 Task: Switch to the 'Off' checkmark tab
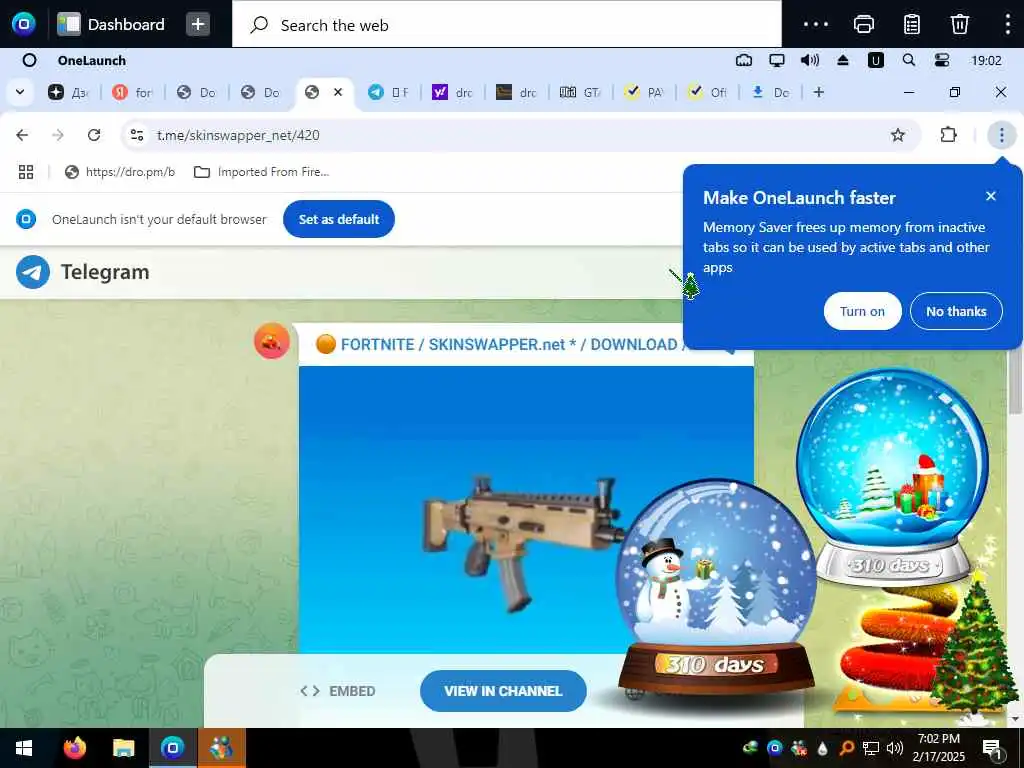[x=707, y=92]
